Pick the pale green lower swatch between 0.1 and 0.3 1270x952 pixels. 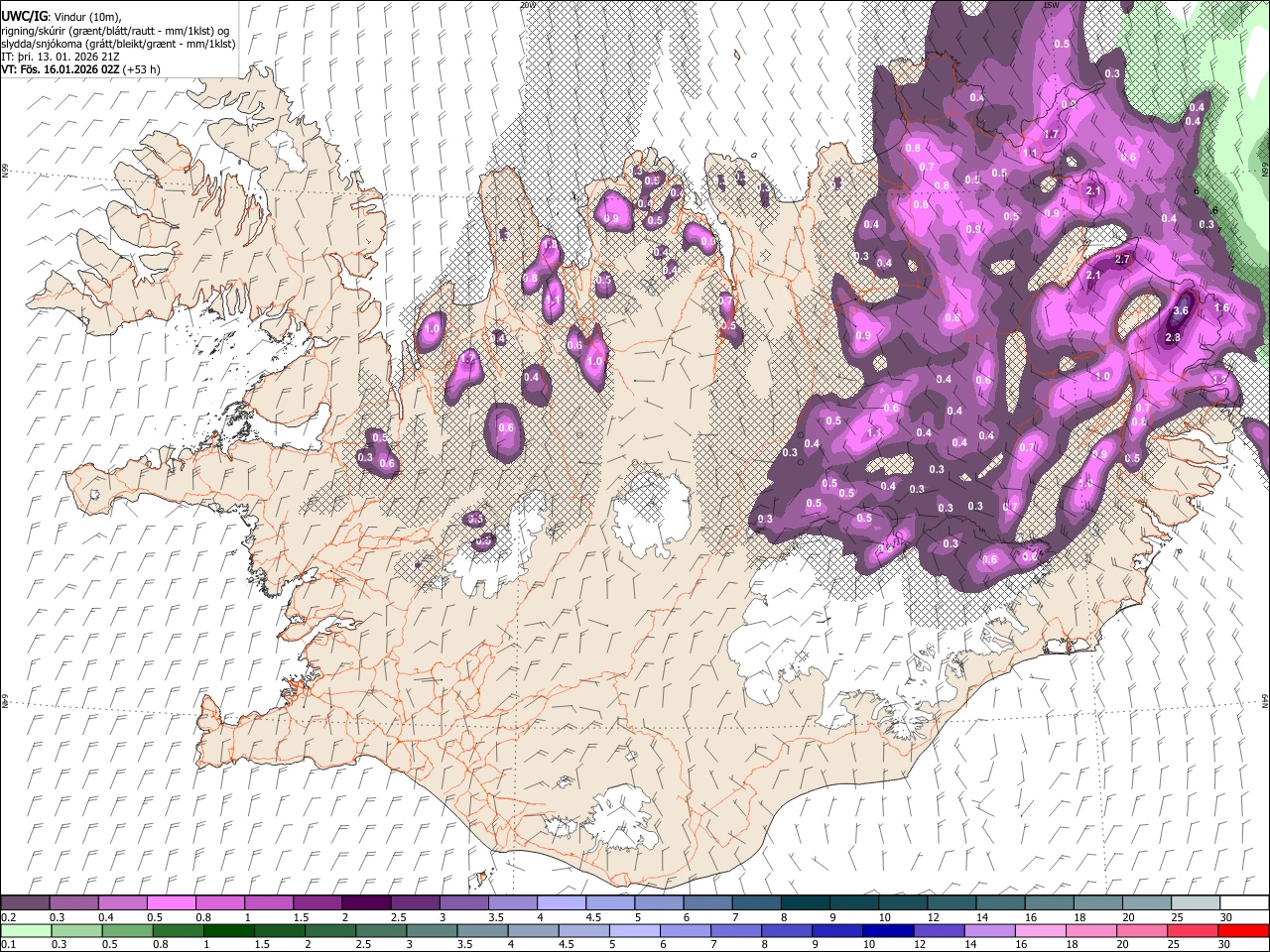(x=26, y=930)
